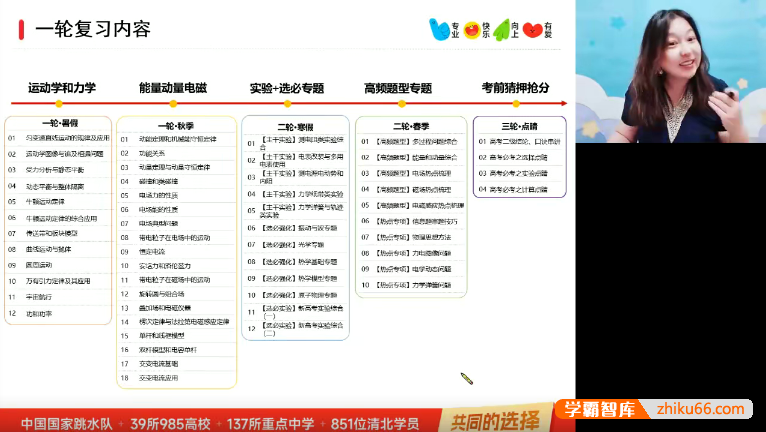Screen dimensions: 766x432
Task: Click the 一轮复习内容 slide title
Action: coord(93,30)
